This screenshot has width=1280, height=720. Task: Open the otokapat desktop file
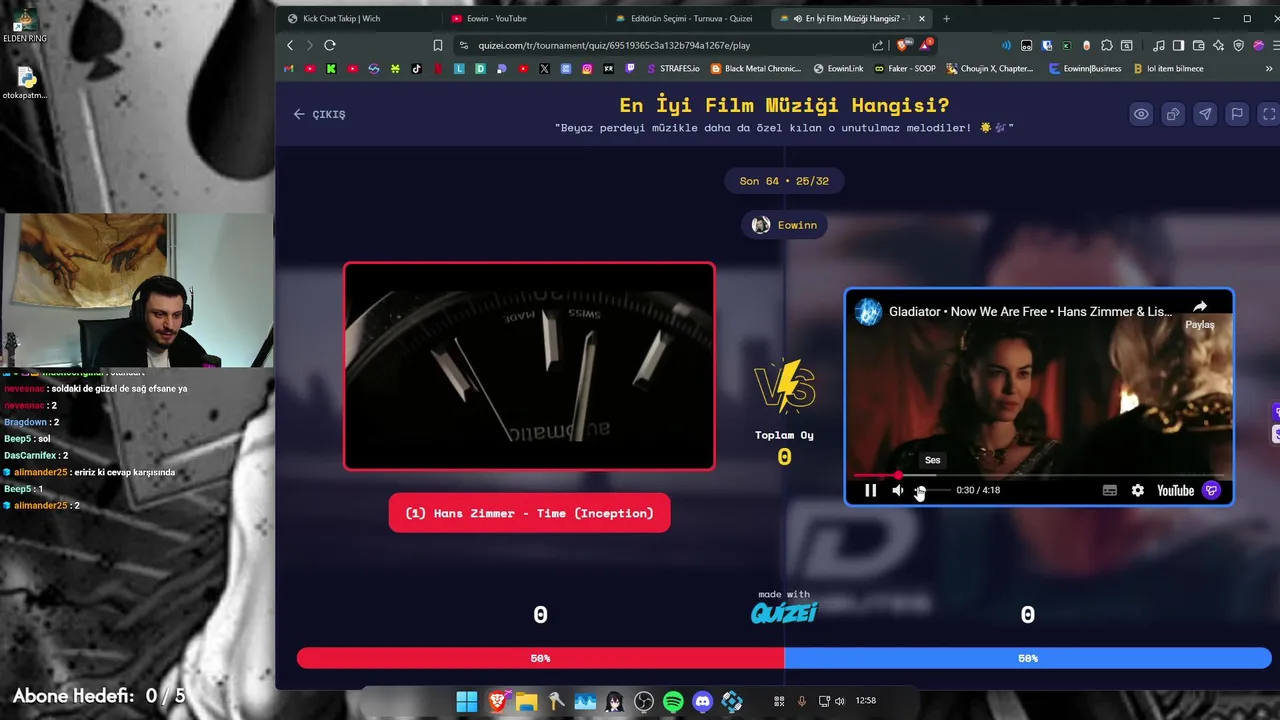[x=25, y=84]
